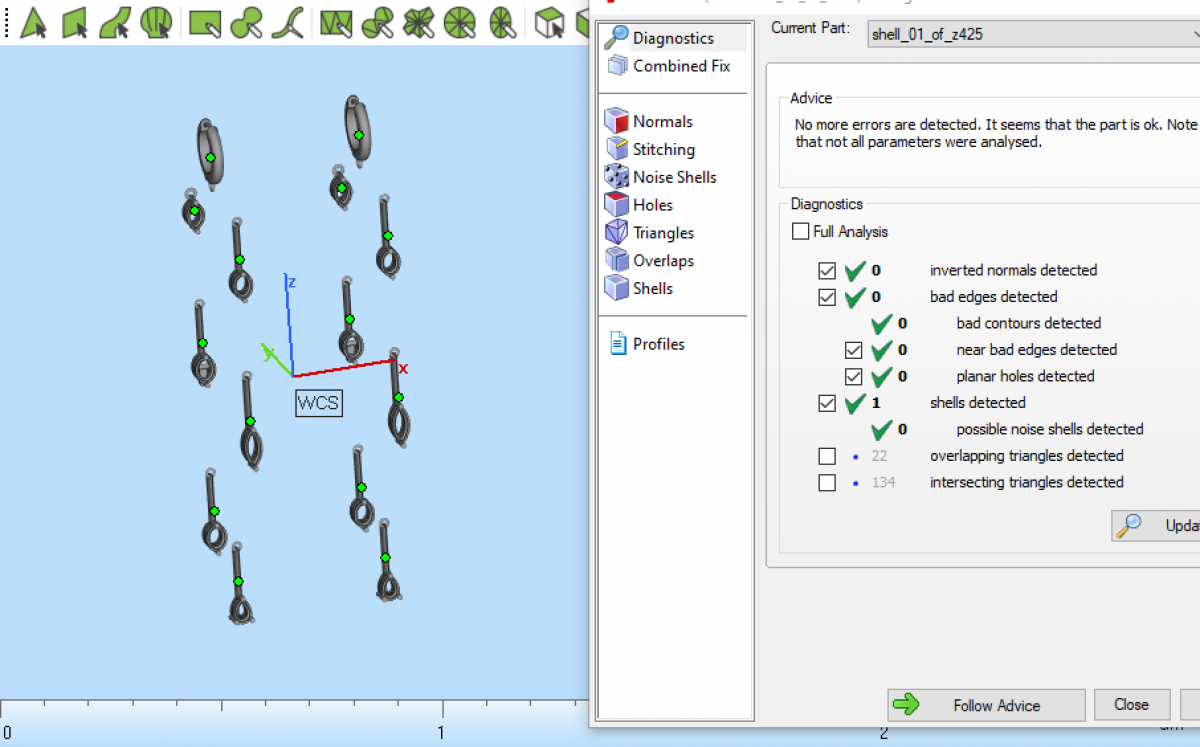
Task: Click the WCS label in viewport
Action: 319,404
